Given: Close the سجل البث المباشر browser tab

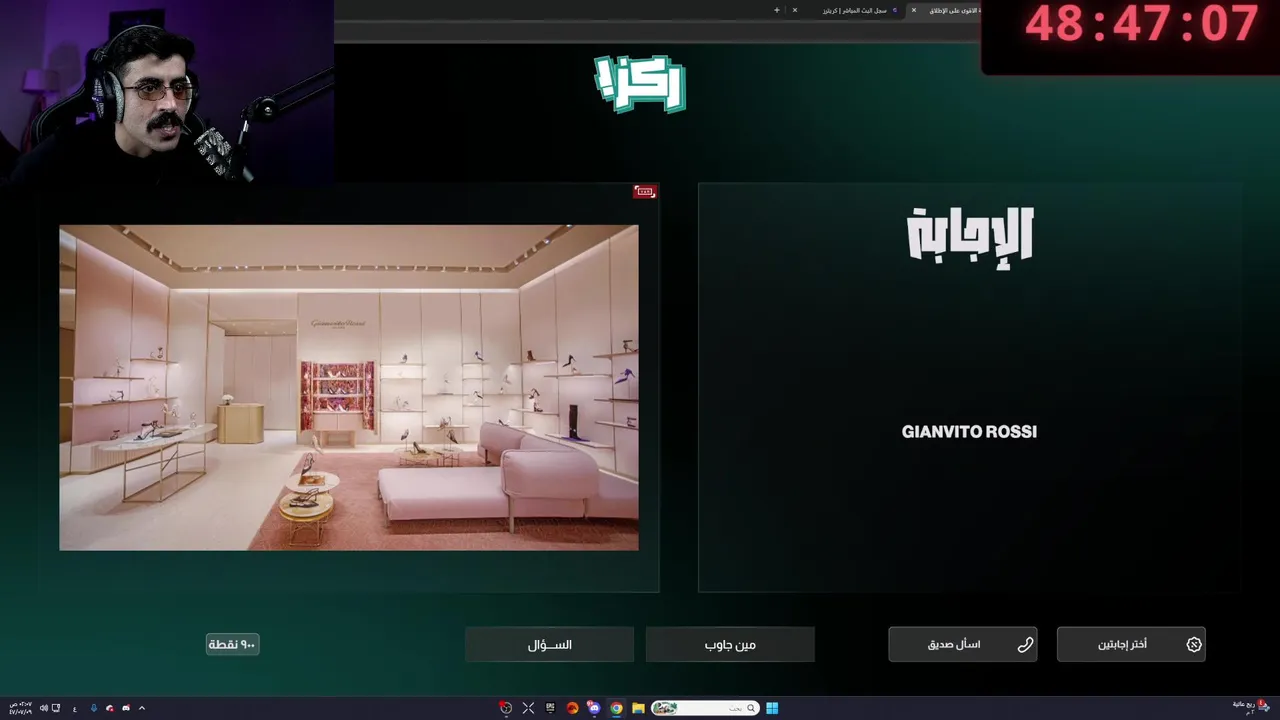Looking at the screenshot, I should tap(795, 10).
